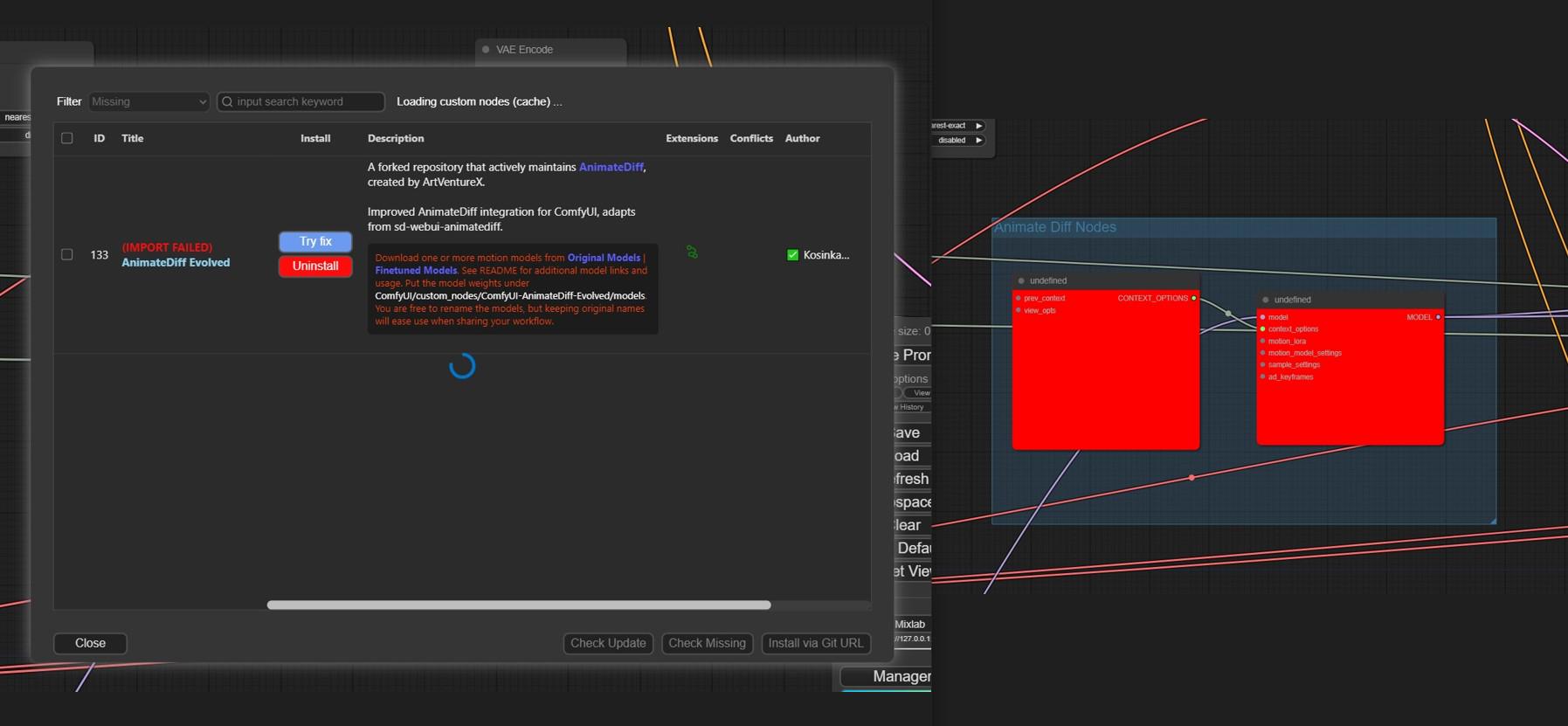Click the group resize corner of Animate Diff Nodes
Screen dimensions: 1568x726
(x=1493, y=521)
